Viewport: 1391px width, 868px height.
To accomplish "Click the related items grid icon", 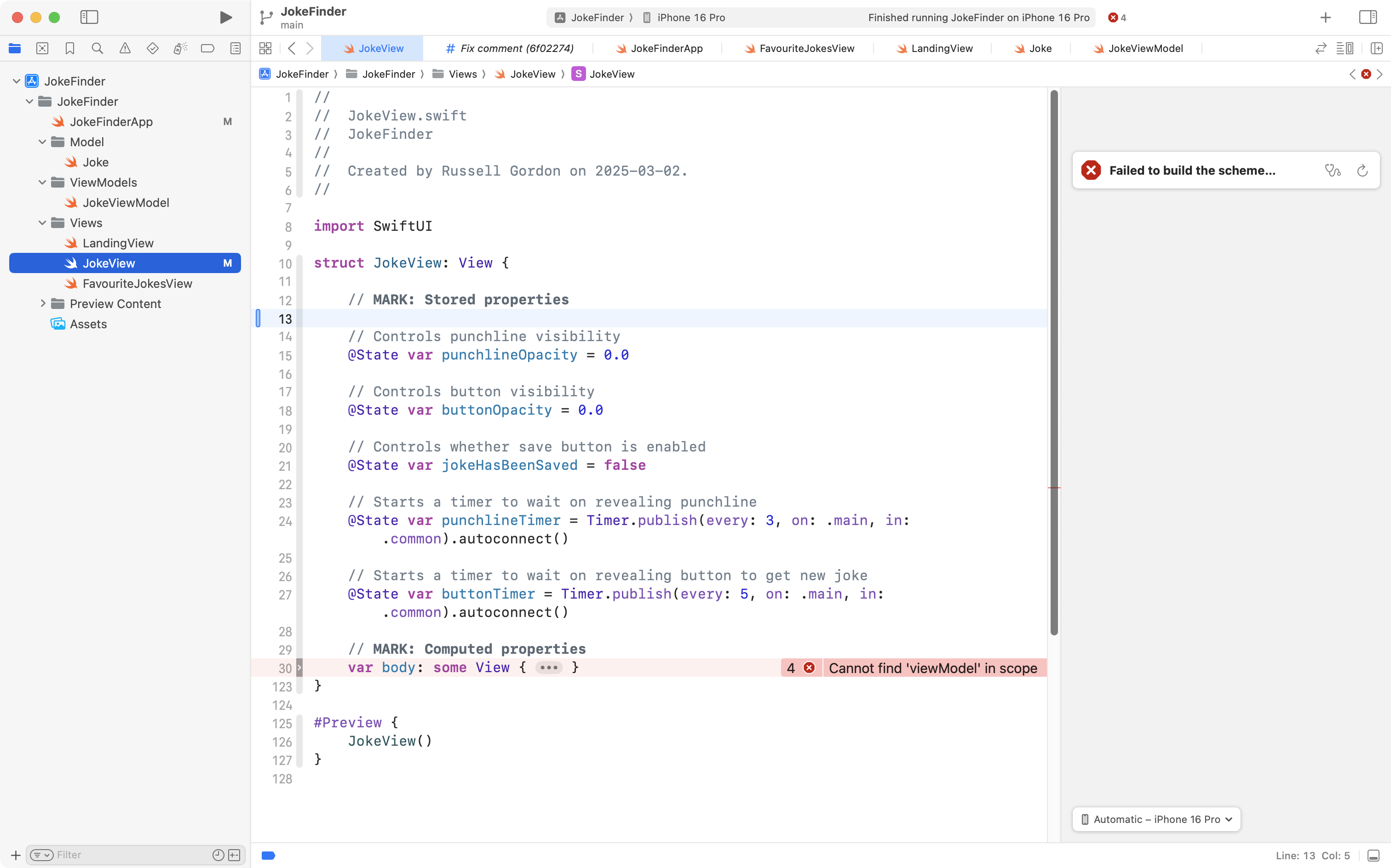I will [265, 48].
